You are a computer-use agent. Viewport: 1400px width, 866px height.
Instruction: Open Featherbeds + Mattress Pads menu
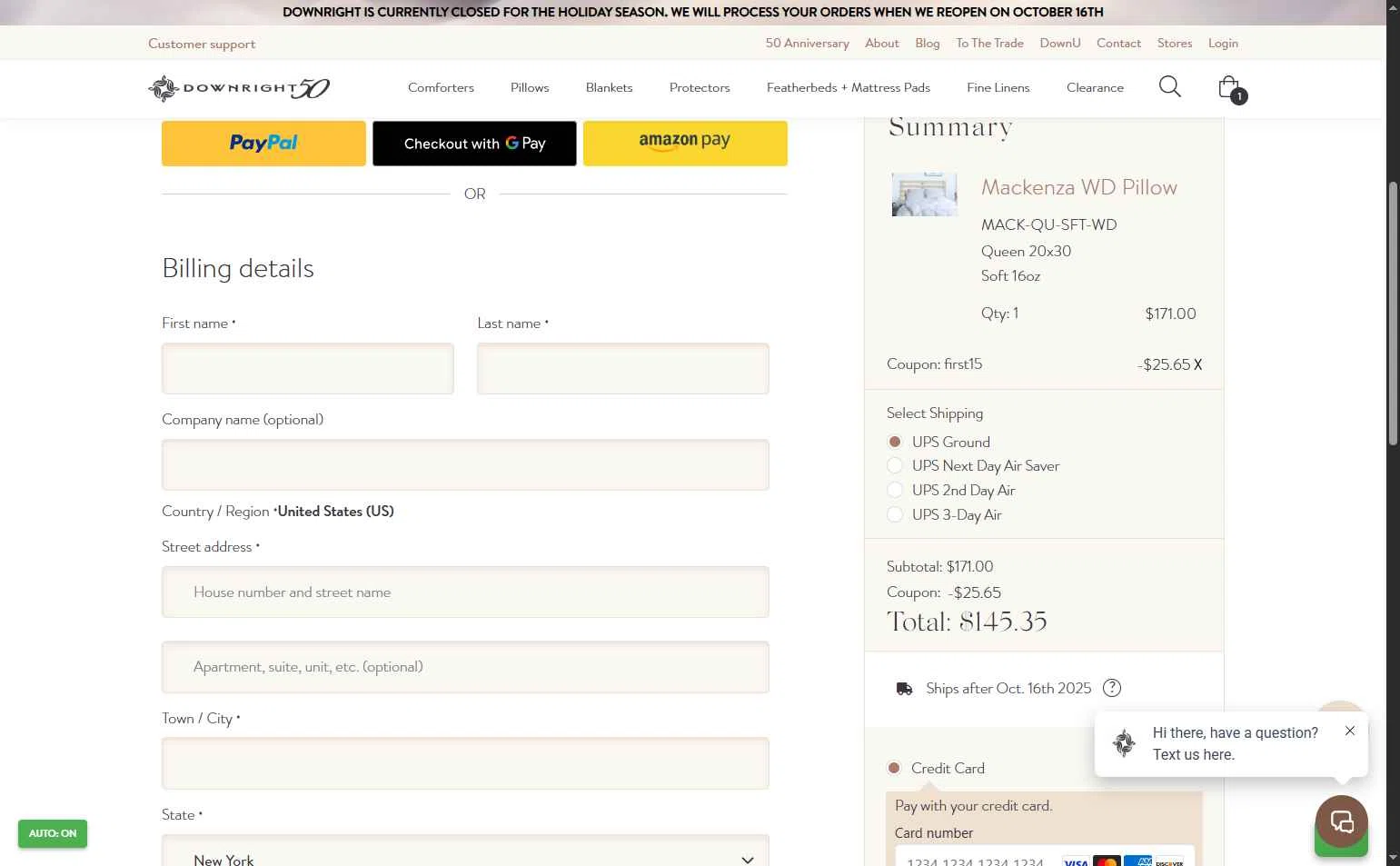tap(849, 87)
